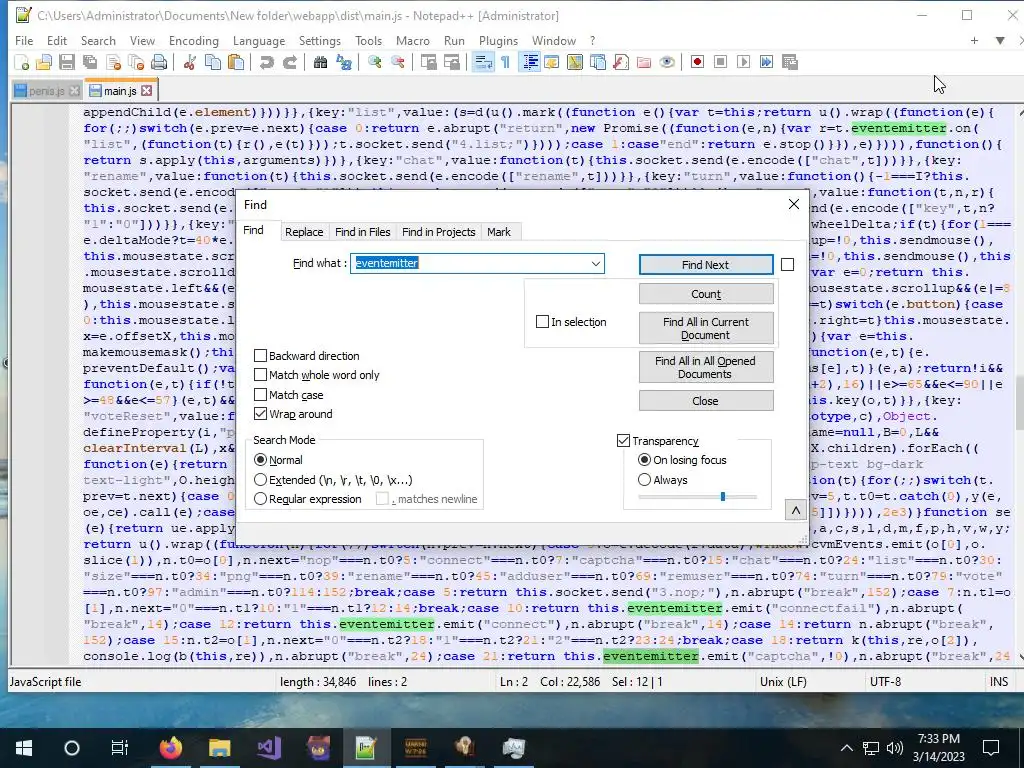Undo the last edit from the toolbar

[x=266, y=62]
